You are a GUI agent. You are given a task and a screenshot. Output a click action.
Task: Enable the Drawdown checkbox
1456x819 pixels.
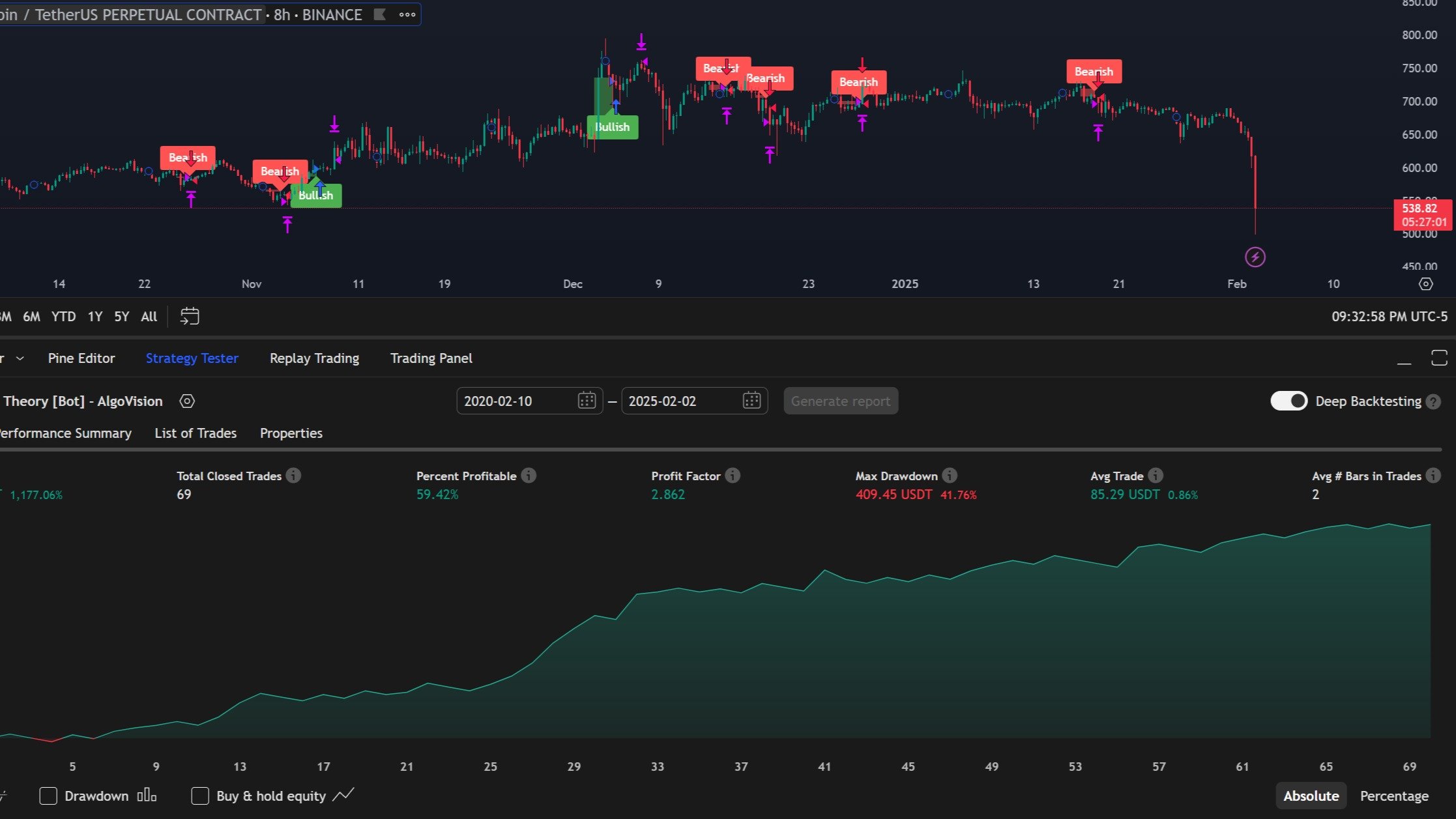pos(48,796)
